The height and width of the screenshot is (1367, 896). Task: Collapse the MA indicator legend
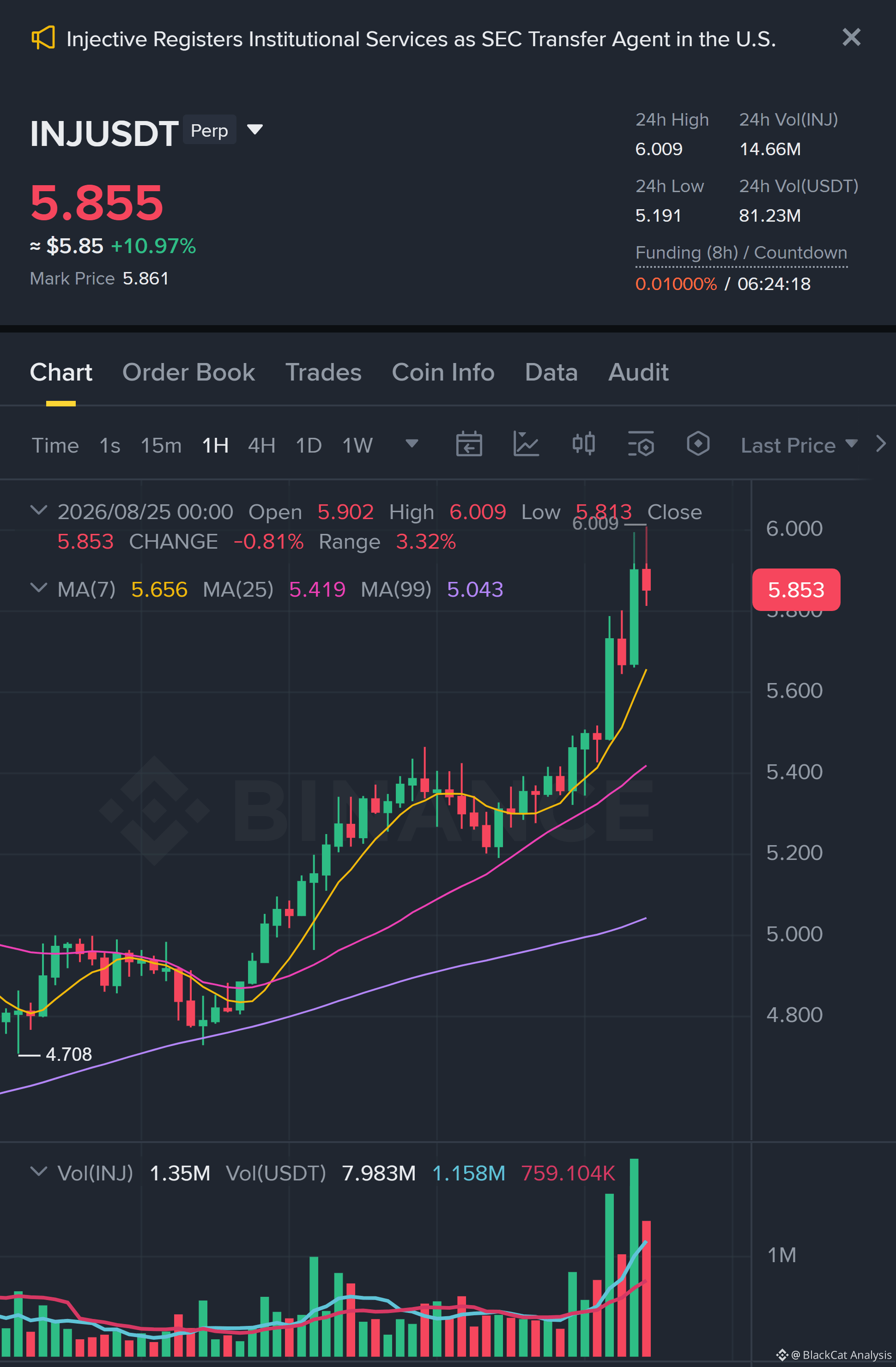point(38,587)
